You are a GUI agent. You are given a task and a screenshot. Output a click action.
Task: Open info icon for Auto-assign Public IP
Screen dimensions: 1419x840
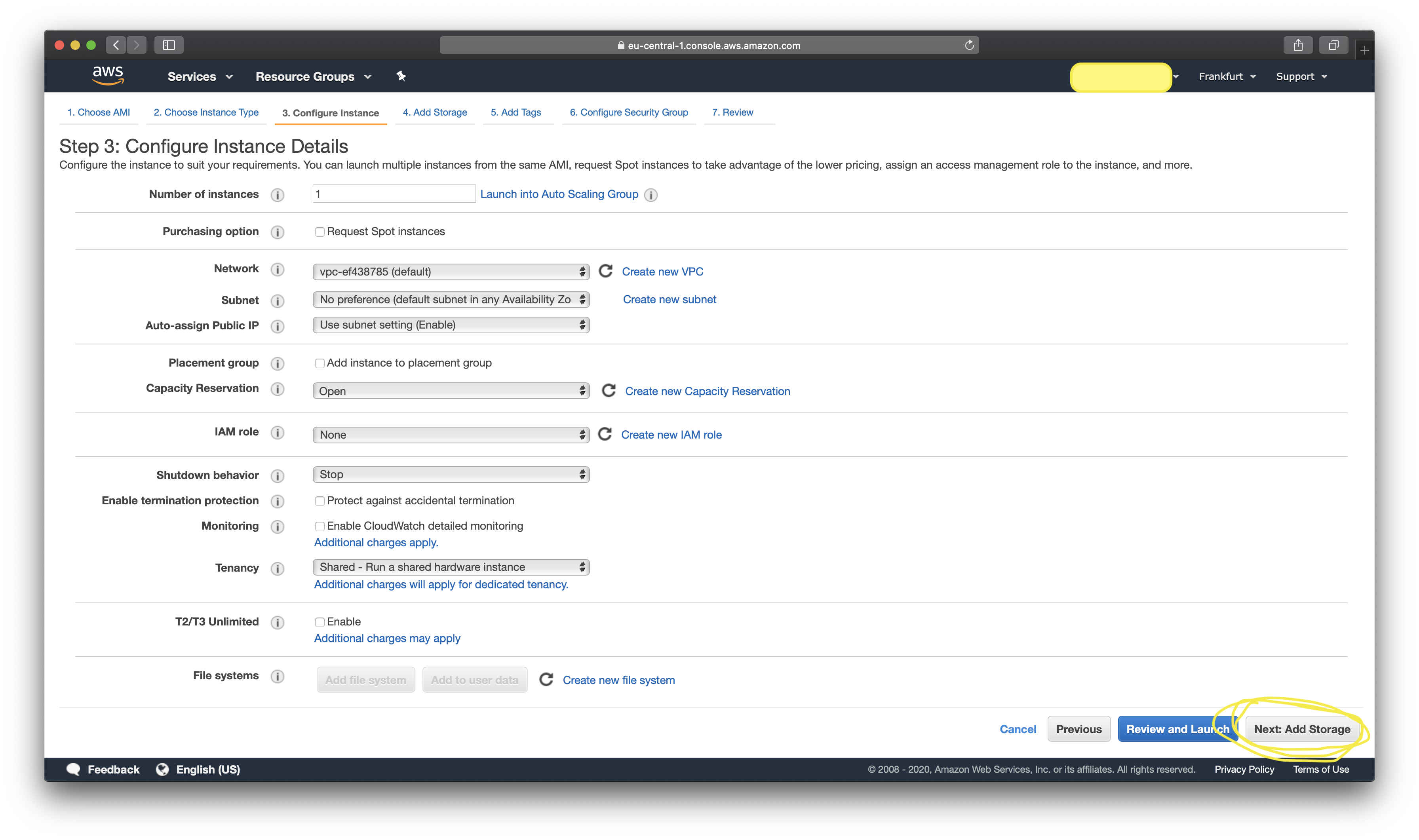278,326
